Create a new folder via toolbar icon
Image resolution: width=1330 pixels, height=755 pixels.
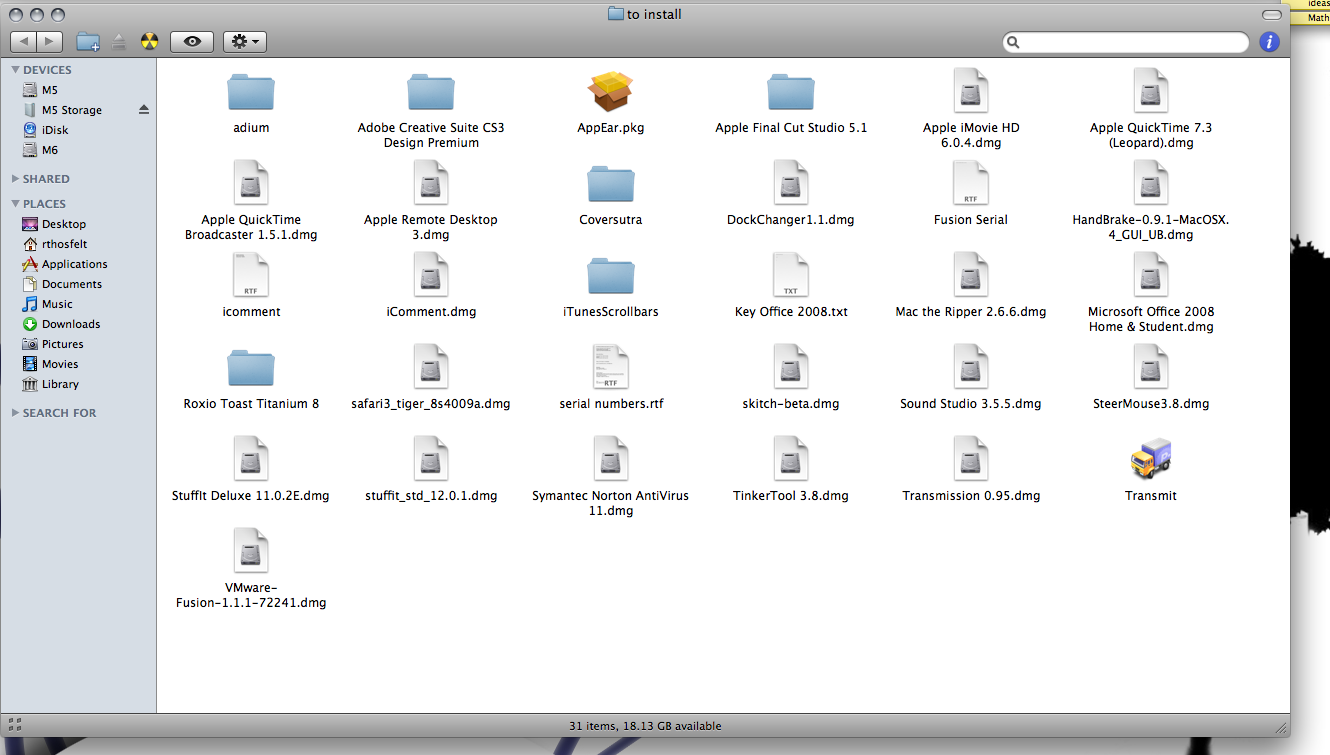coord(89,42)
